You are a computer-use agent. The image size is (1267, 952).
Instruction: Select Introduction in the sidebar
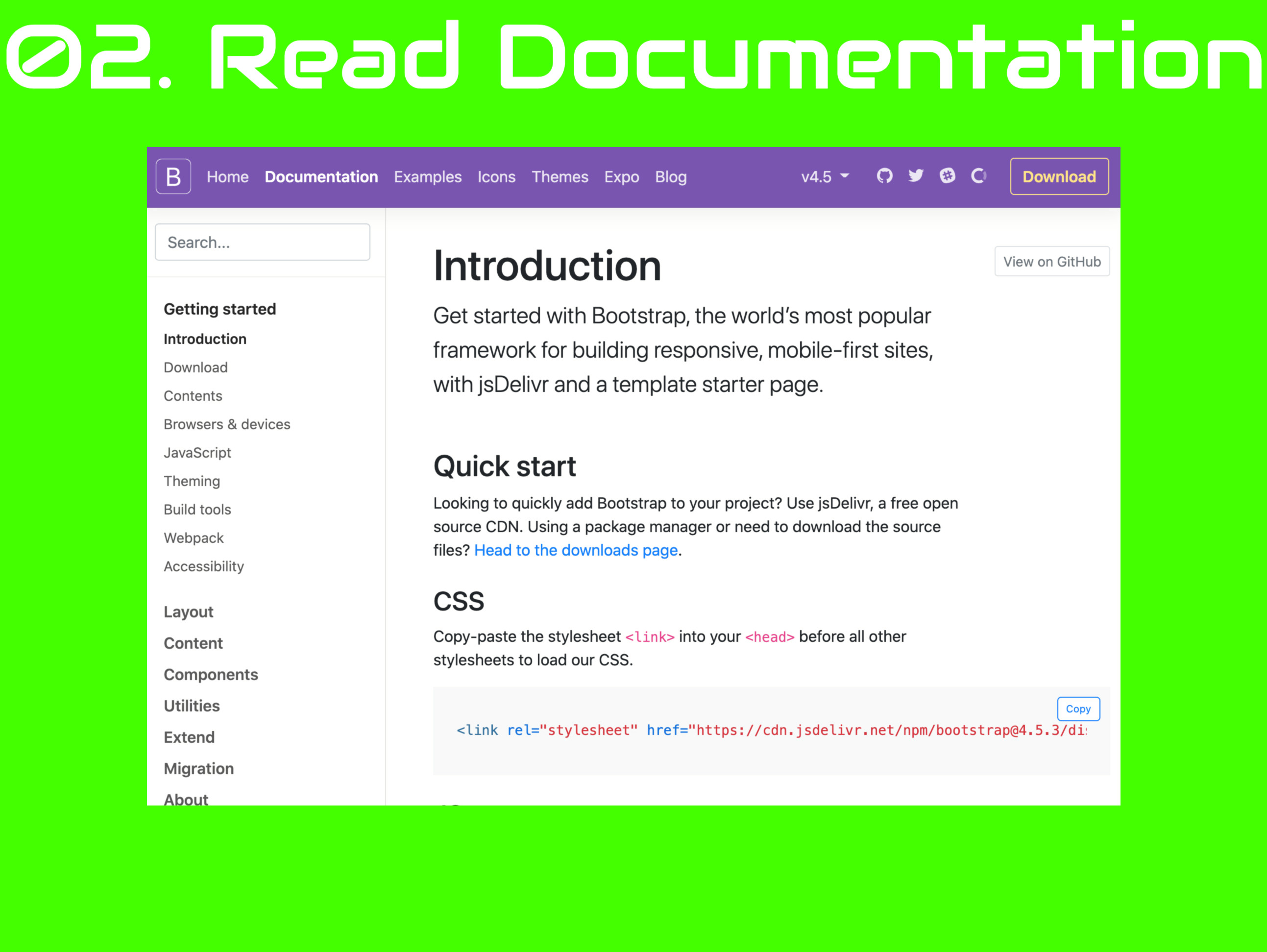coord(205,339)
